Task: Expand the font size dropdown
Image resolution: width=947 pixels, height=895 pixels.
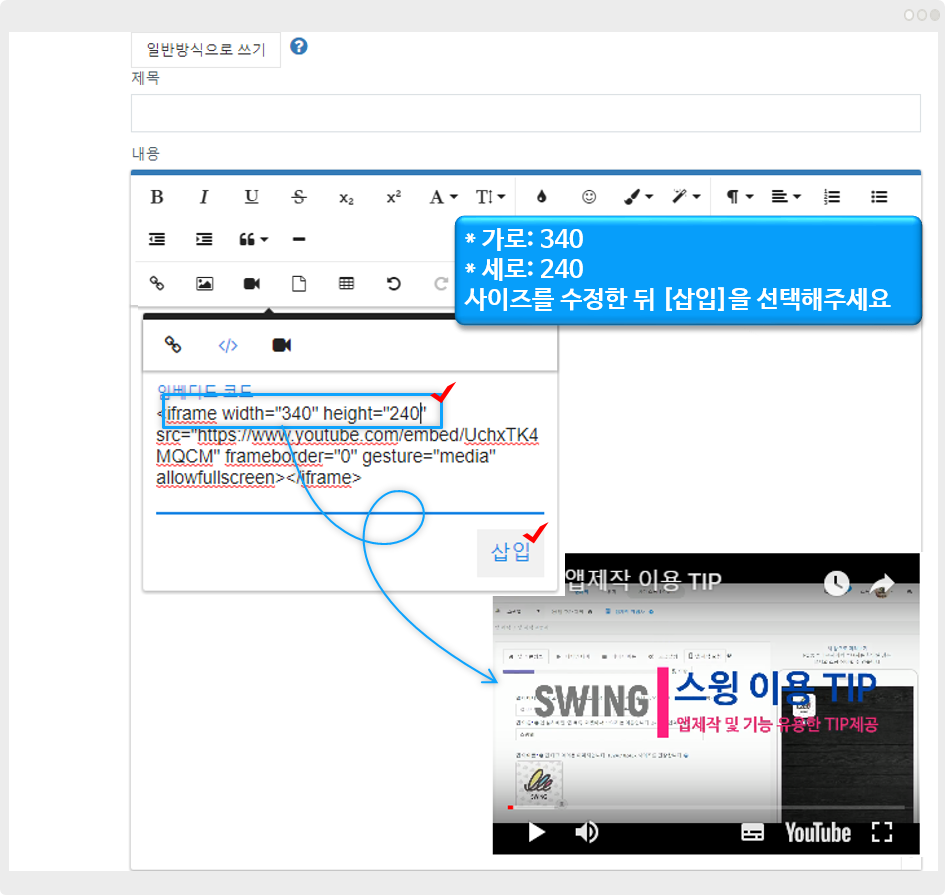Action: click(x=490, y=197)
